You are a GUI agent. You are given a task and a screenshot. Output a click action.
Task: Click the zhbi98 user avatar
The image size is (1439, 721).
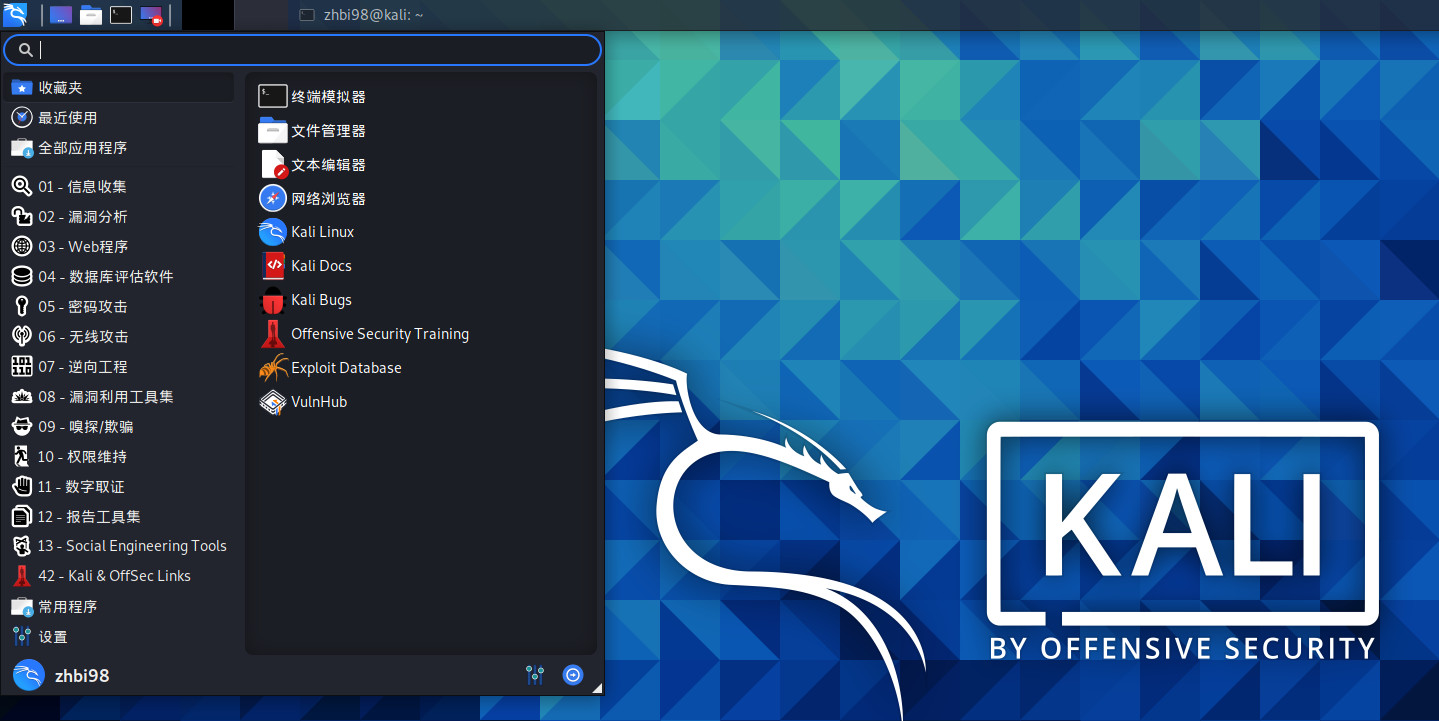[x=29, y=675]
